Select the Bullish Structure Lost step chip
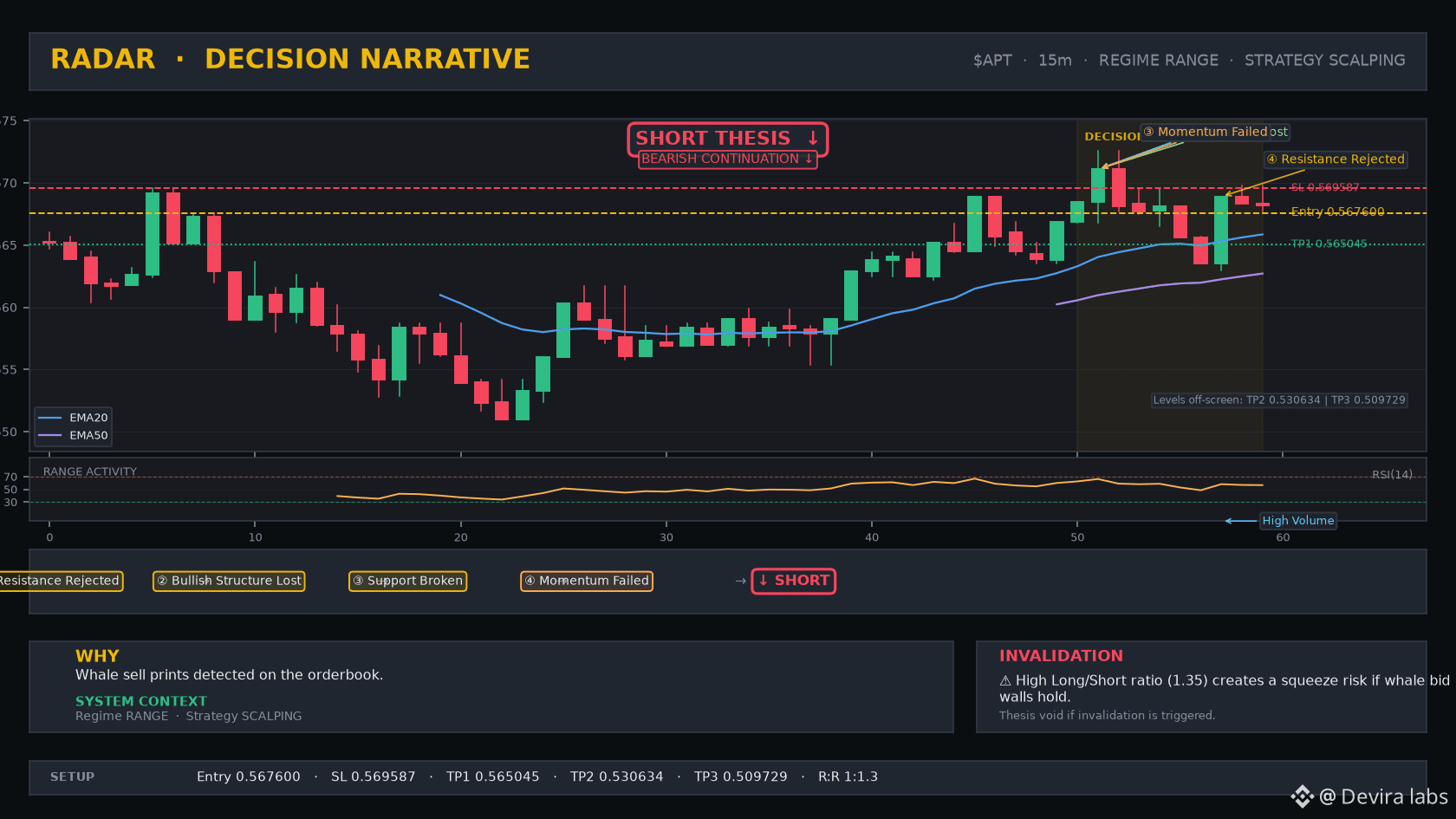Screen dimensions: 1456x819 click(x=229, y=581)
